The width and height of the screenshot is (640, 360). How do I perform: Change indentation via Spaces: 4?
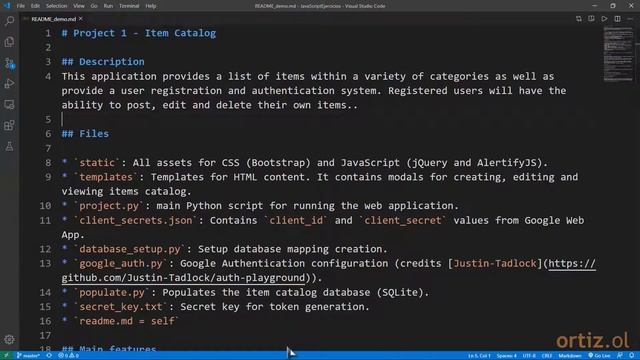click(x=507, y=356)
